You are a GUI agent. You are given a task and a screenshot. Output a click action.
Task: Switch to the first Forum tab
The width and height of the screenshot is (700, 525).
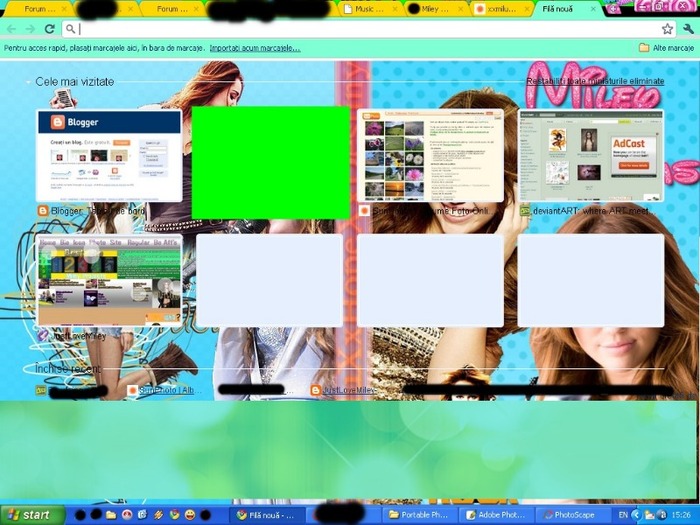point(39,8)
